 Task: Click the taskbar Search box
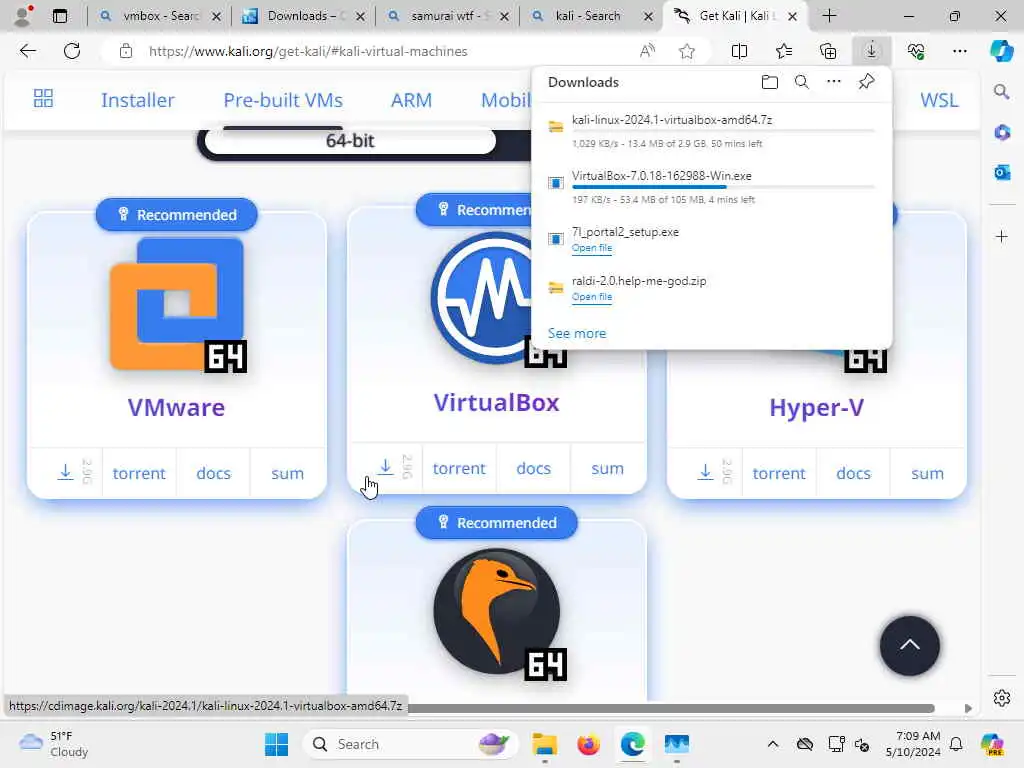pyautogui.click(x=410, y=744)
